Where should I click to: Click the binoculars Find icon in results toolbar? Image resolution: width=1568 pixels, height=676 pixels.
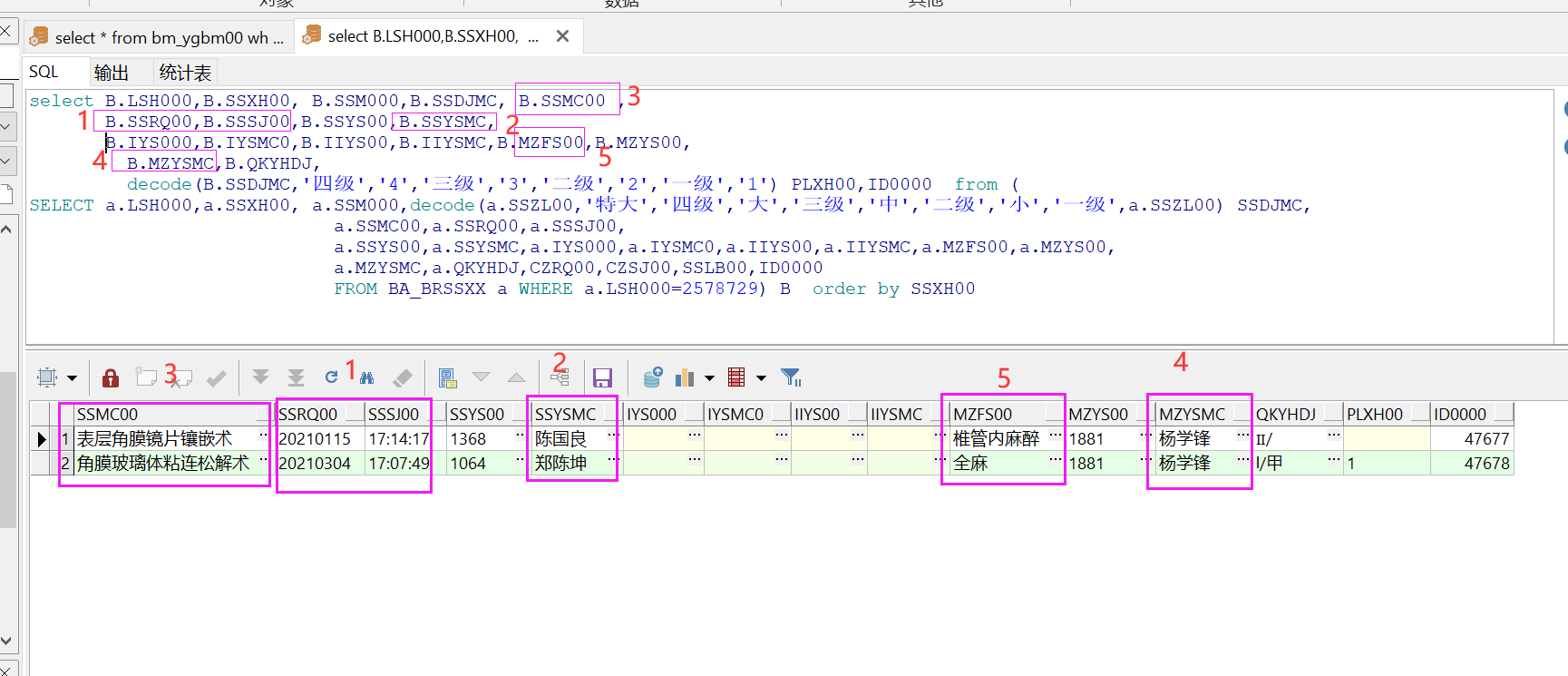point(367,377)
